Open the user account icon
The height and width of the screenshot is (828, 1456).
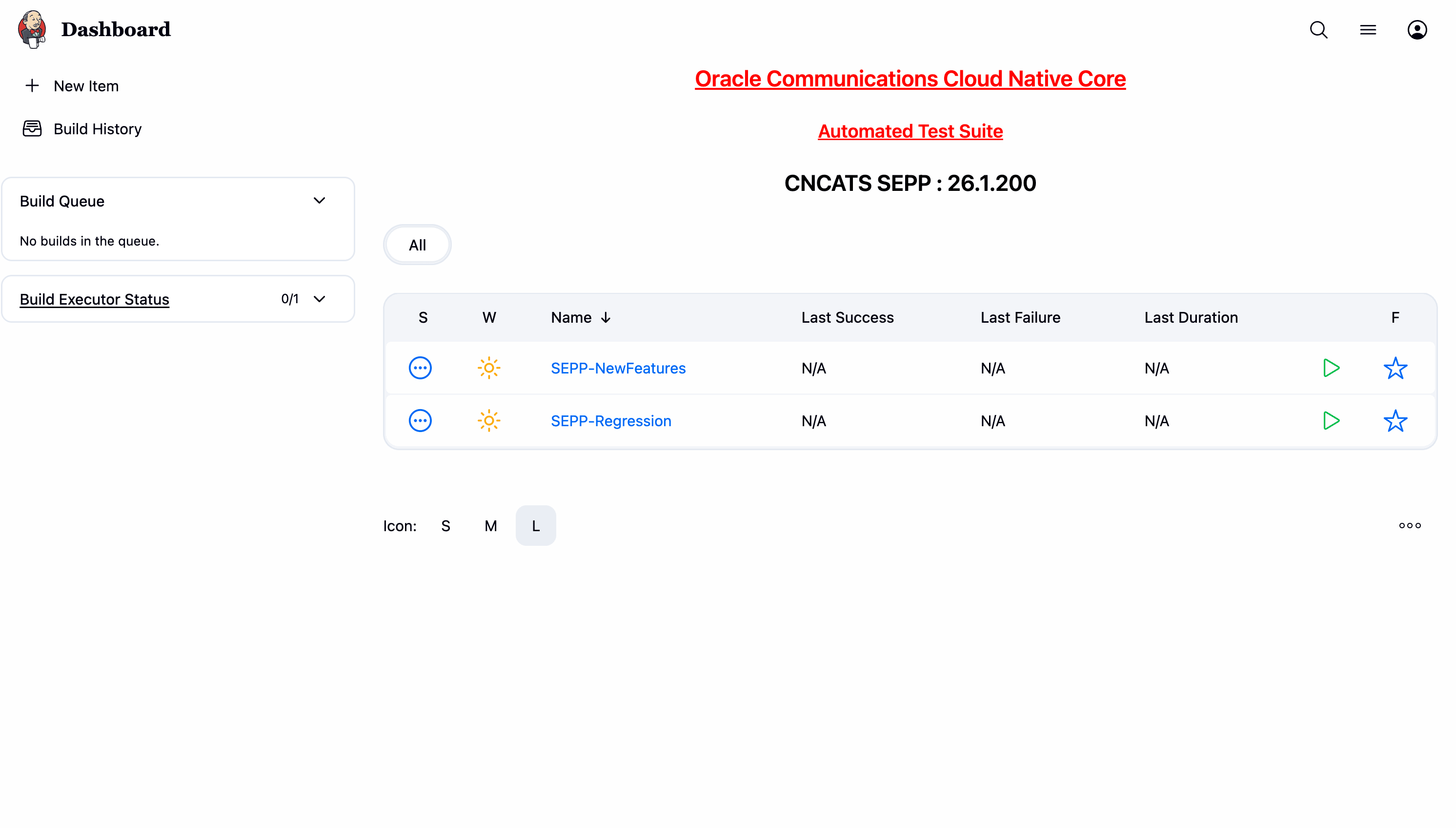click(1417, 30)
